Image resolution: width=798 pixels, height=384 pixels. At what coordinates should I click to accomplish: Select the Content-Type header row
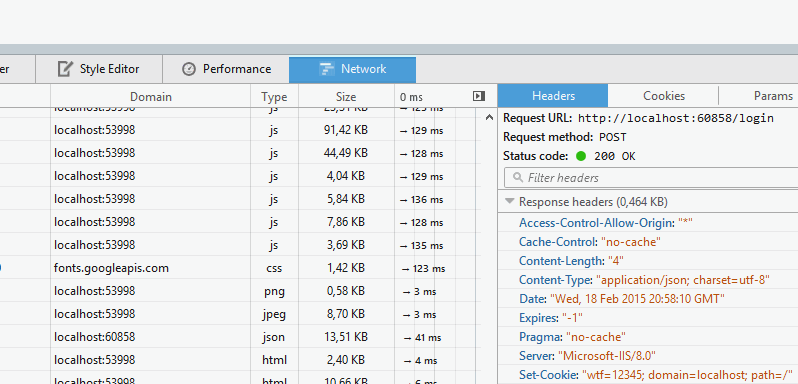(648, 280)
